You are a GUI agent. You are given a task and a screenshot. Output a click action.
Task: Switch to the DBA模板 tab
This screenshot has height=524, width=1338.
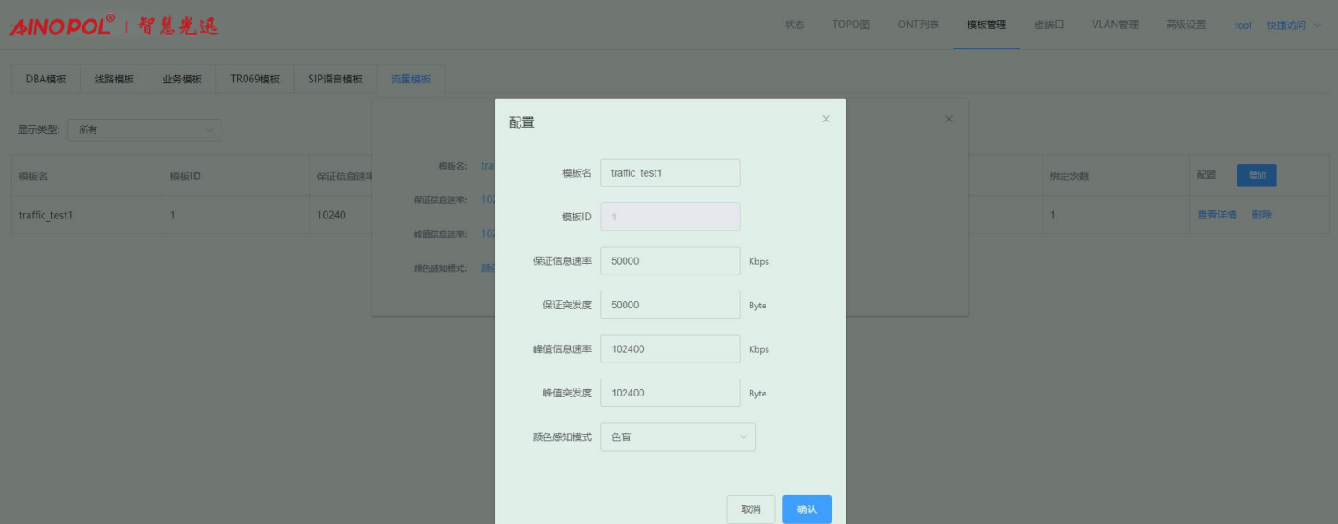(x=46, y=79)
